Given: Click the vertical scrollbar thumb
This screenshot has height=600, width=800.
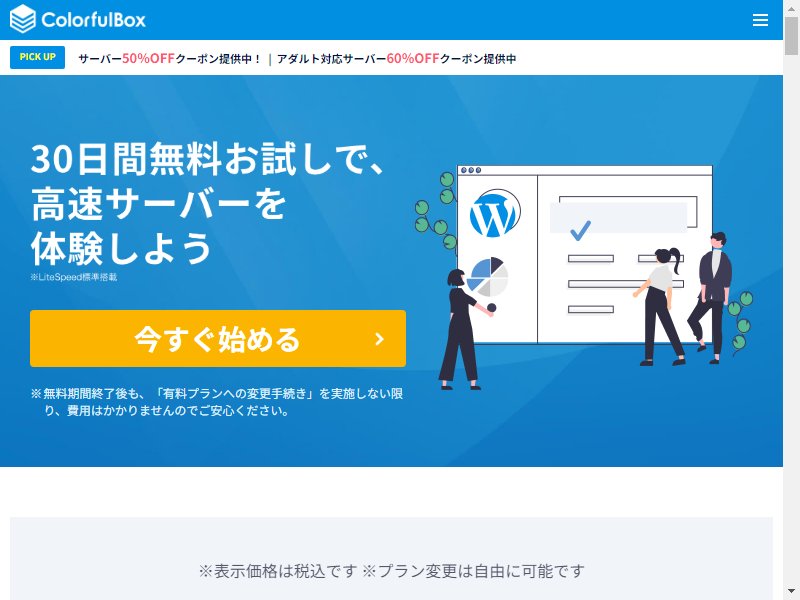Looking at the screenshot, I should pos(791,35).
